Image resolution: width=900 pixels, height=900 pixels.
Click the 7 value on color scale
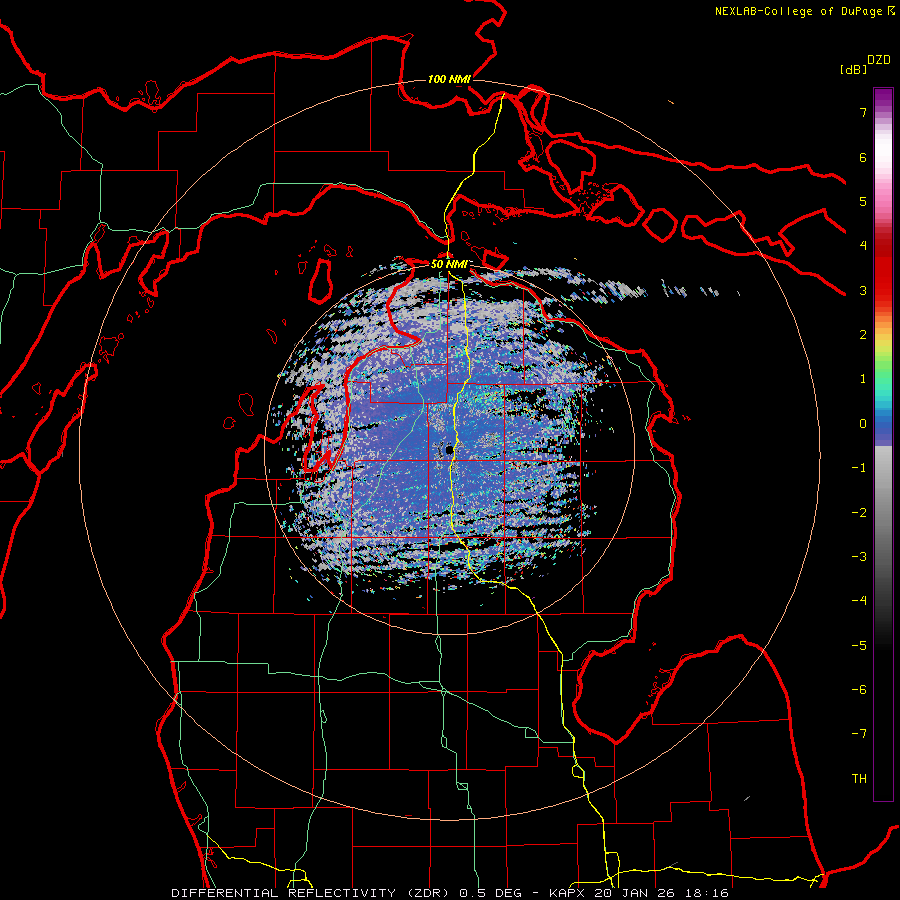coord(863,112)
